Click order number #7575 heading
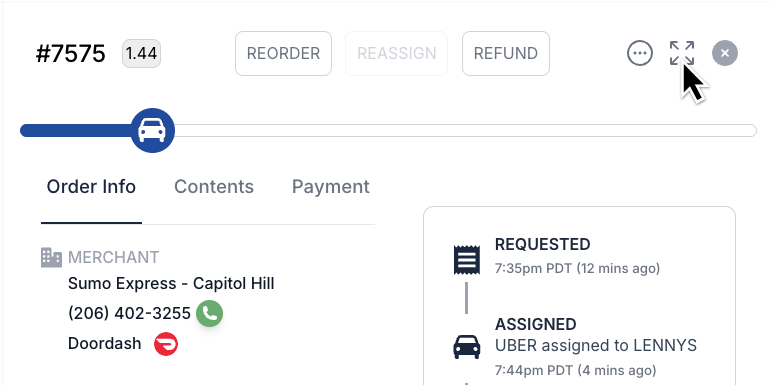772x386 pixels. [70, 53]
